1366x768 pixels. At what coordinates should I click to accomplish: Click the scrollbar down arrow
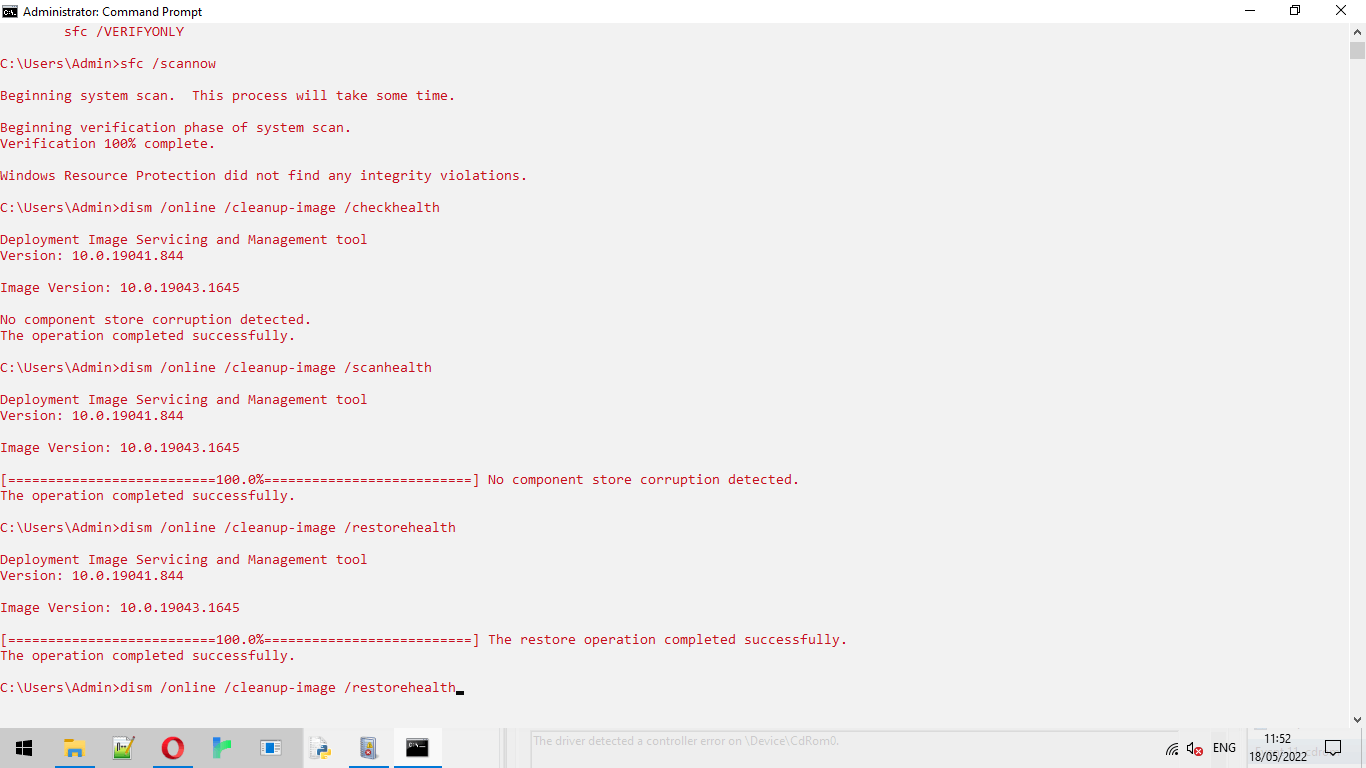(1358, 718)
